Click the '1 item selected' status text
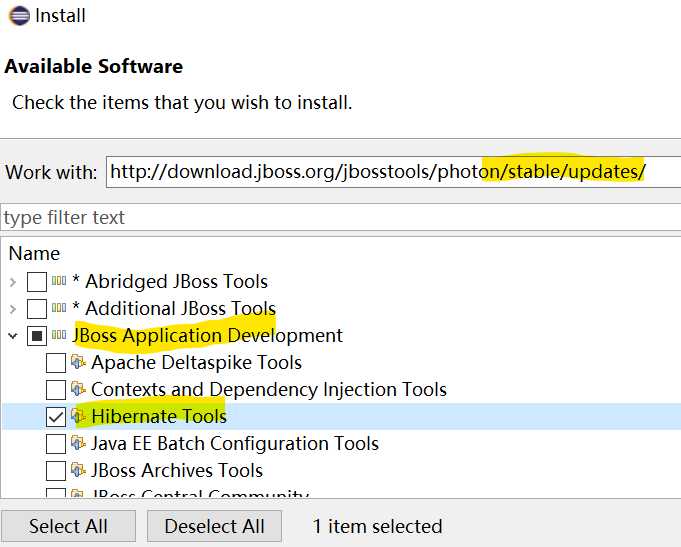The image size is (681, 547). [377, 526]
